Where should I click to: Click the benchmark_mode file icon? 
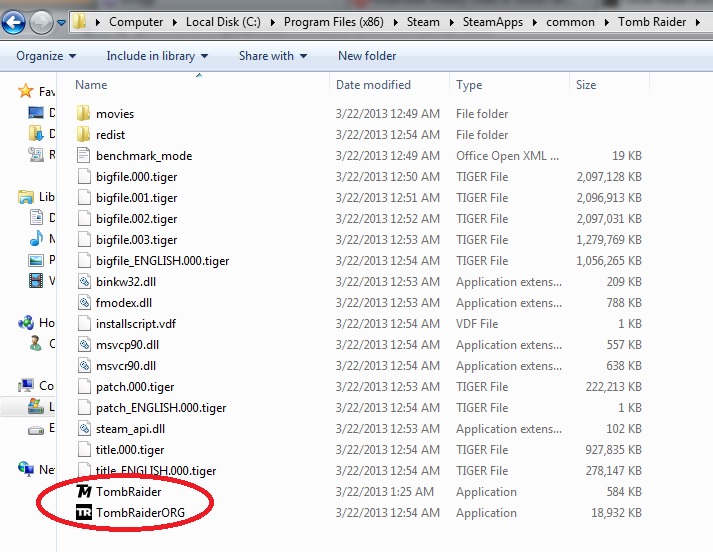click(84, 156)
